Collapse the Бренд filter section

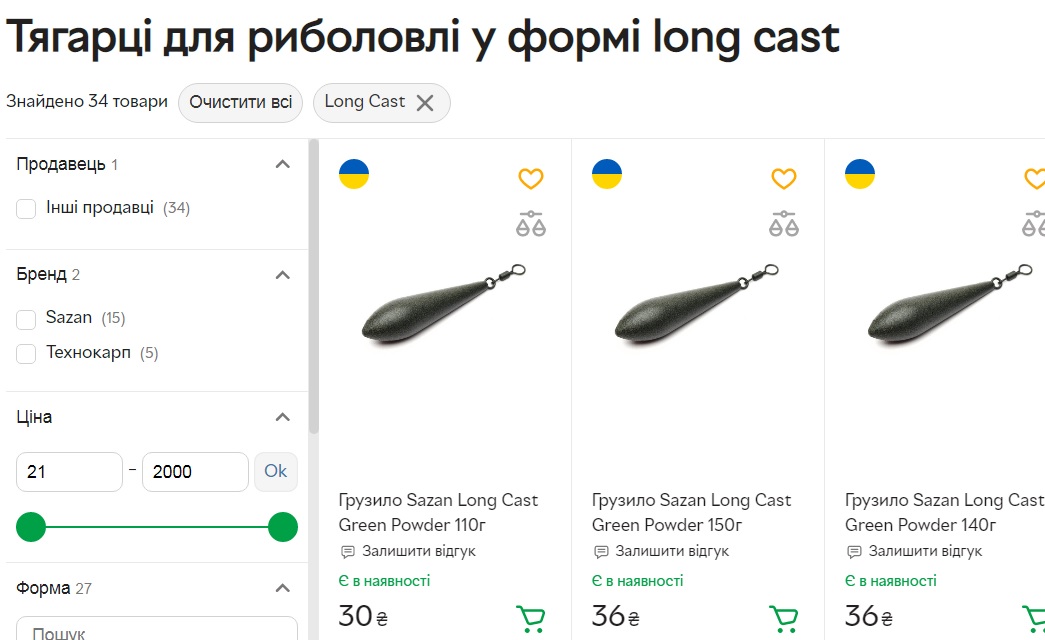coord(282,275)
